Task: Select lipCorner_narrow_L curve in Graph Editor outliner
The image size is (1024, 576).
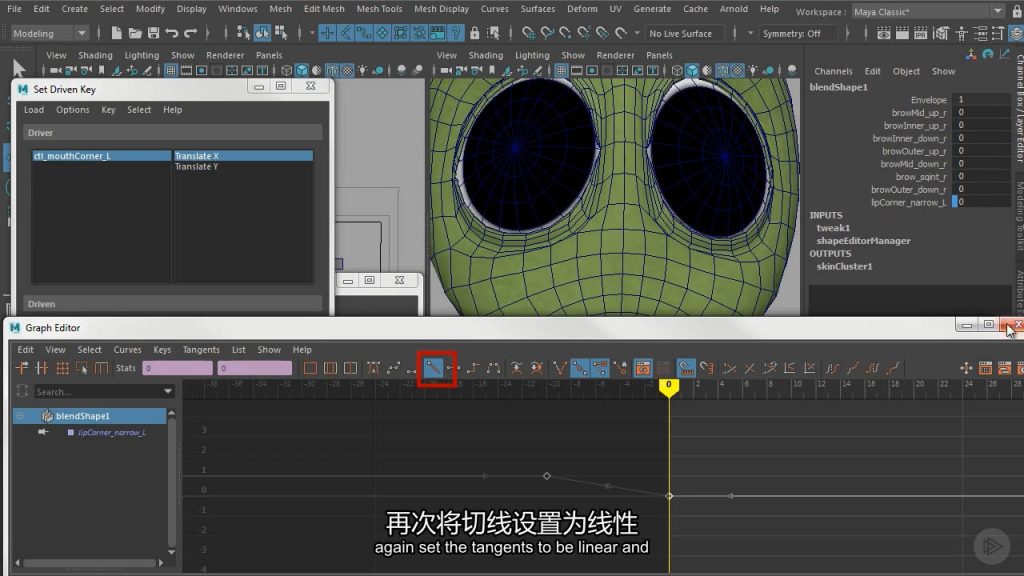Action: point(112,432)
